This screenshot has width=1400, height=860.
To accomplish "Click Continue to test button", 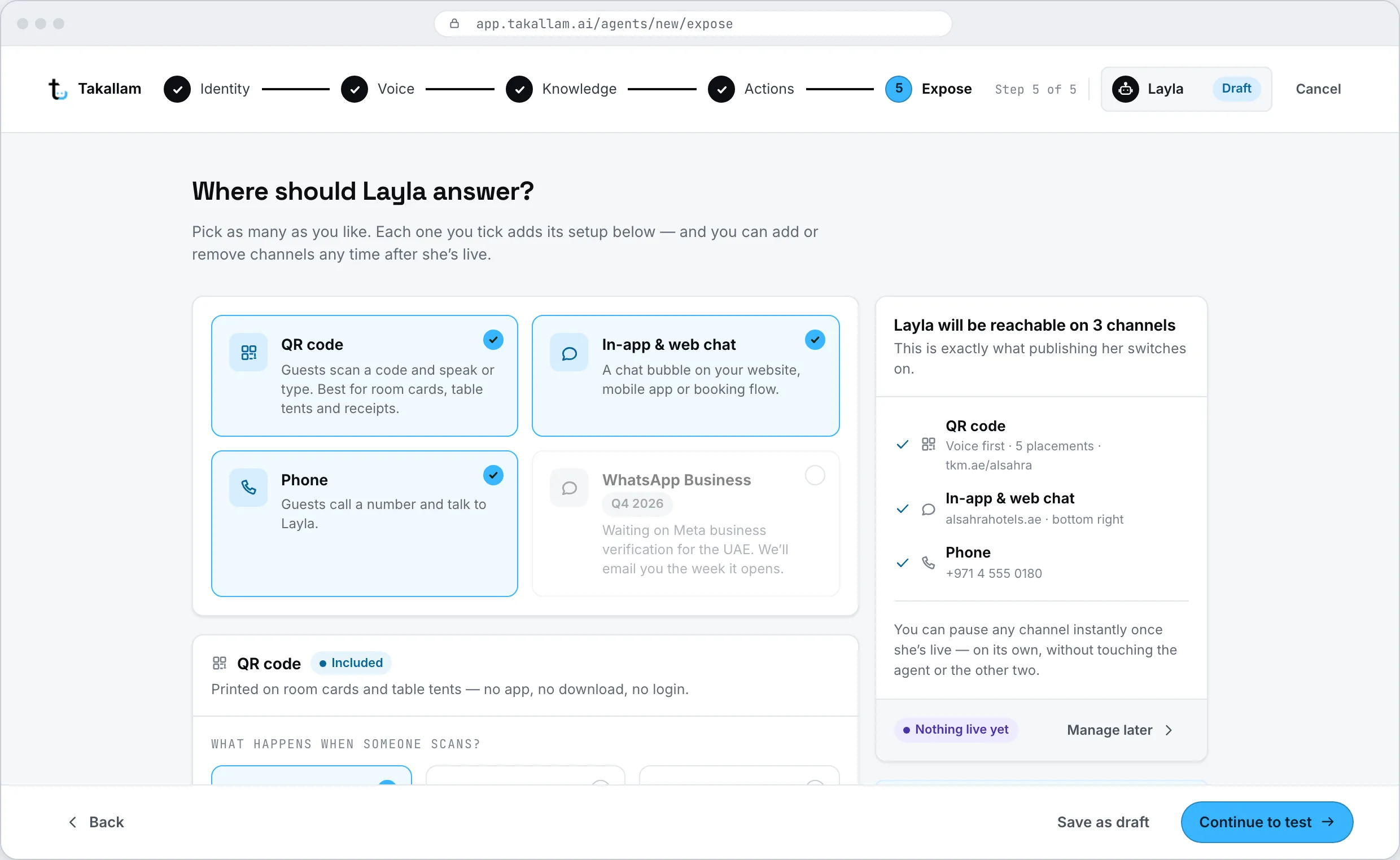I will tap(1267, 822).
